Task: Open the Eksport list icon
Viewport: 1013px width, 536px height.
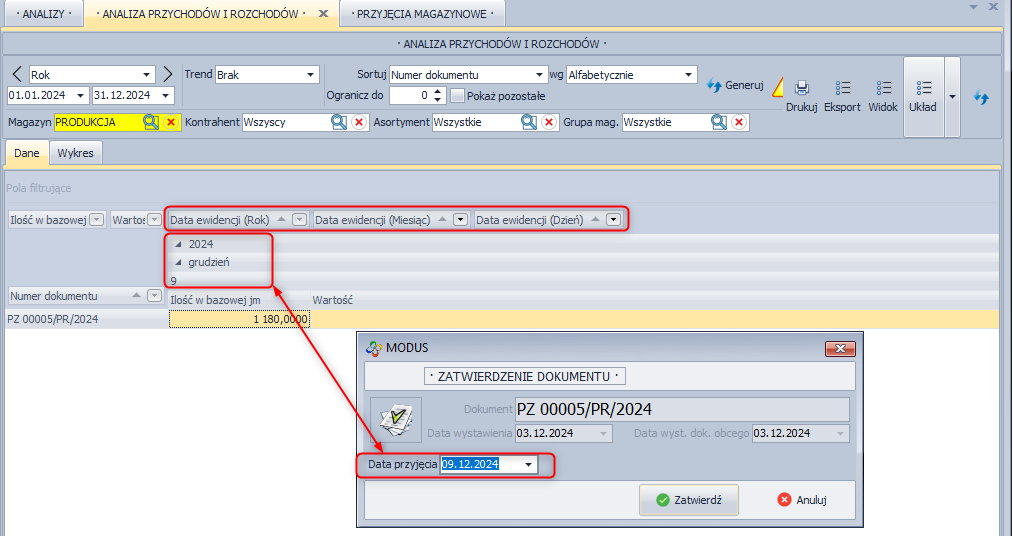Action: click(x=842, y=89)
